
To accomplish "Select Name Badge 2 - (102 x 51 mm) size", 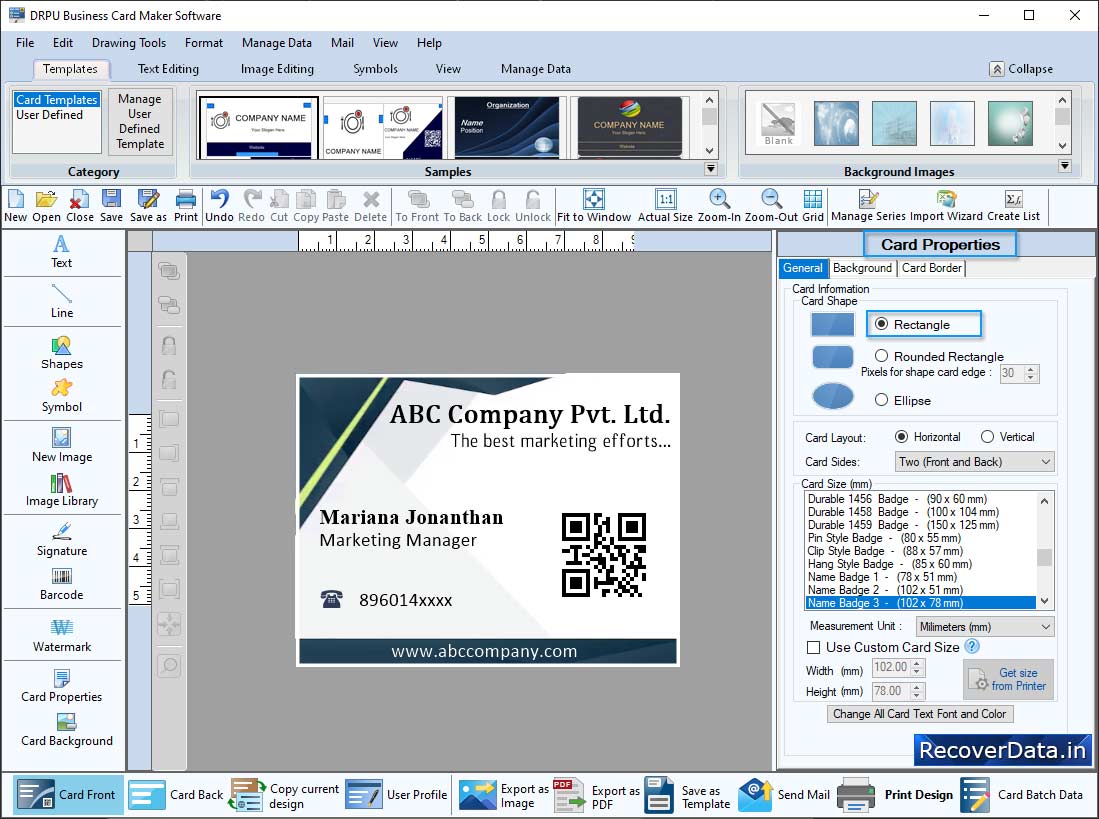I will coord(920,590).
